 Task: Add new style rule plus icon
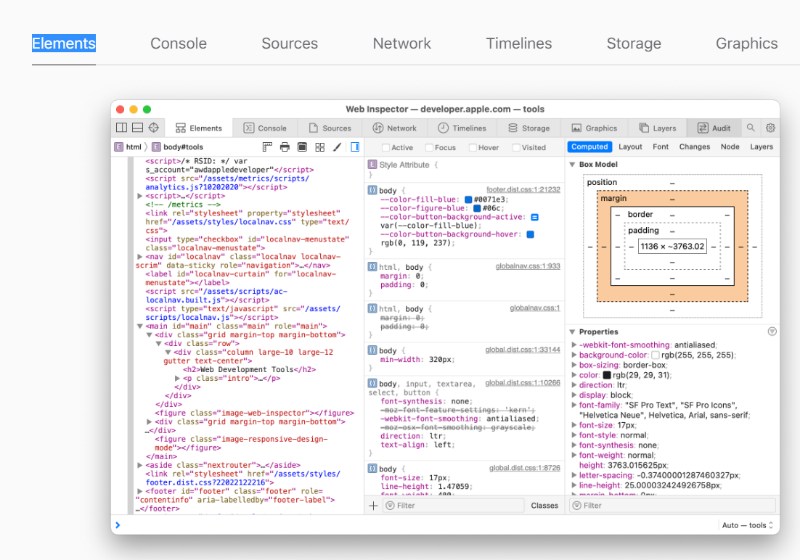click(374, 506)
